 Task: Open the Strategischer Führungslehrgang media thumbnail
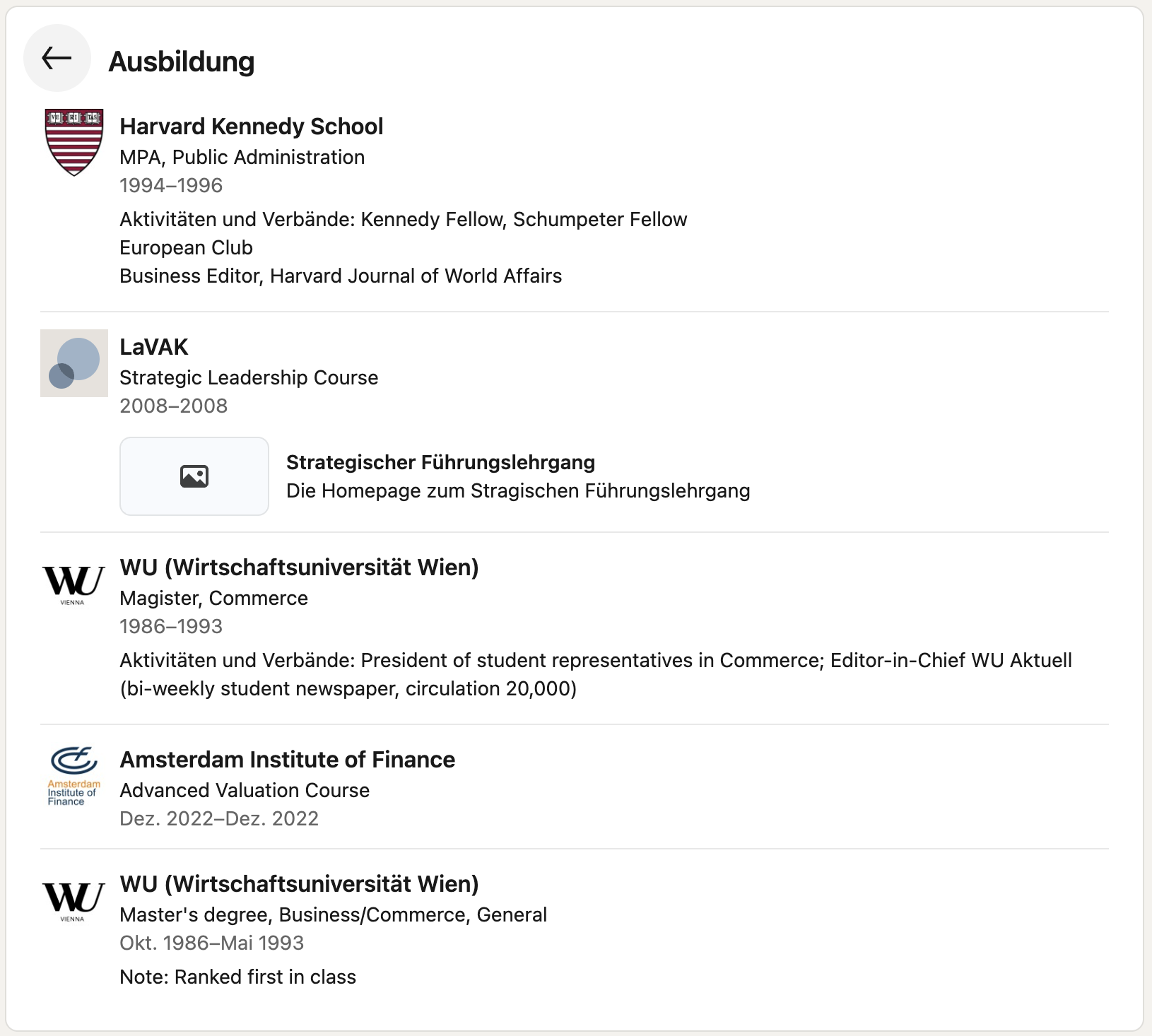[194, 476]
